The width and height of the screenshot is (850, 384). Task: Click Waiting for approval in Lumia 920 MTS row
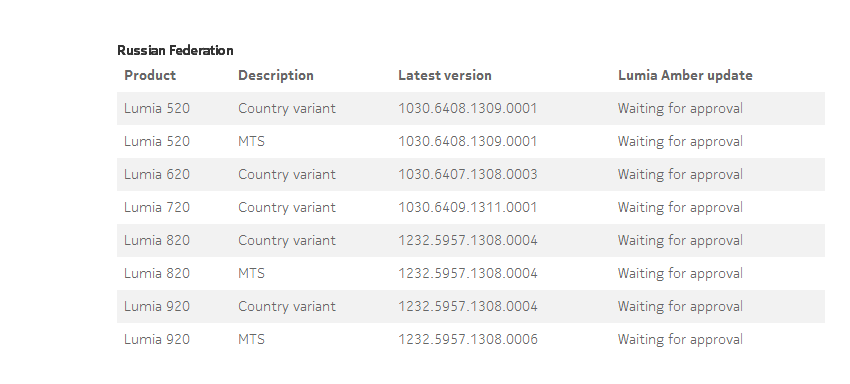[680, 340]
